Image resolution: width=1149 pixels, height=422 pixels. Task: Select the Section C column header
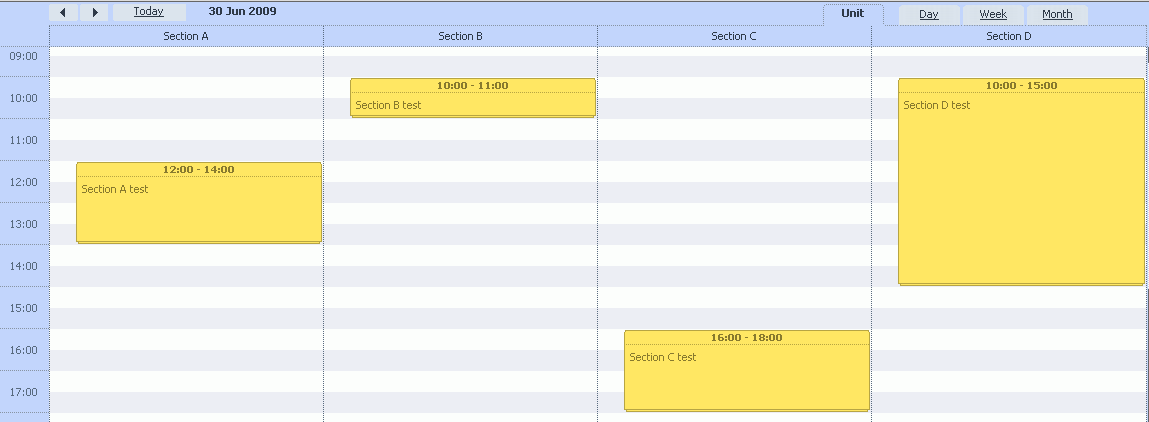(x=734, y=36)
